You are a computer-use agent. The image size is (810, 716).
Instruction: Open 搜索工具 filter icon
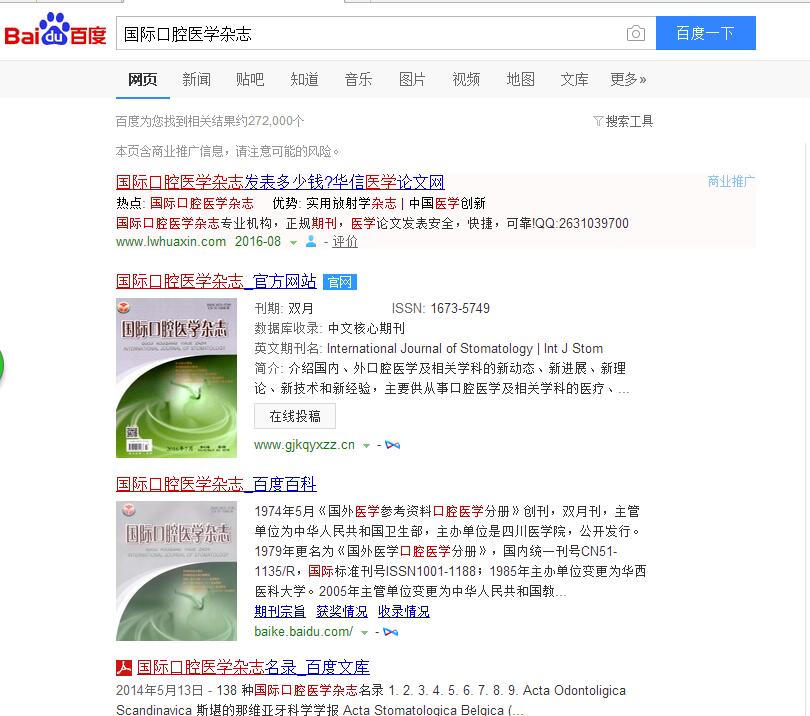598,121
